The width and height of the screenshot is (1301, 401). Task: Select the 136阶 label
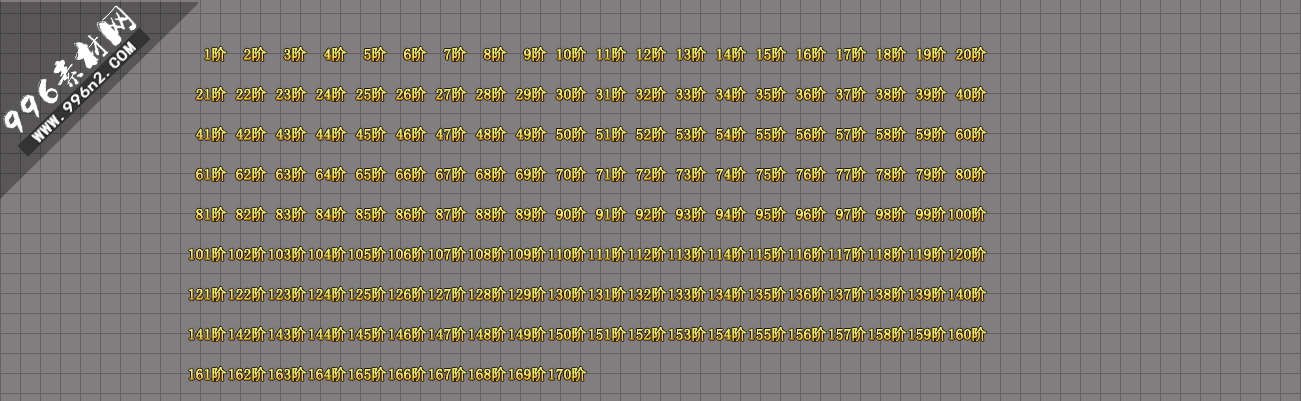[x=807, y=295]
